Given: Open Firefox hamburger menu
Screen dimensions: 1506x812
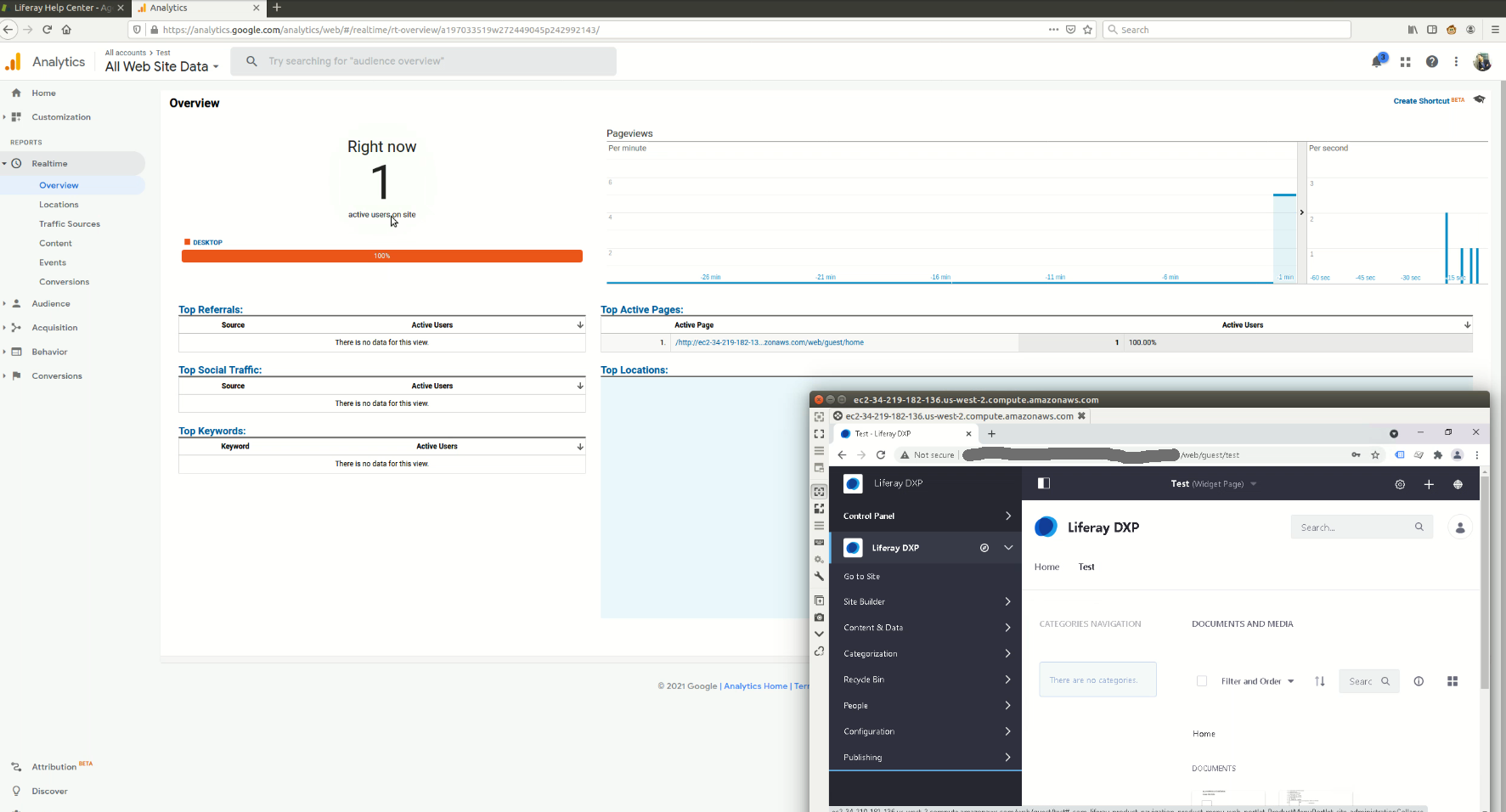Looking at the screenshot, I should click(x=1495, y=30).
